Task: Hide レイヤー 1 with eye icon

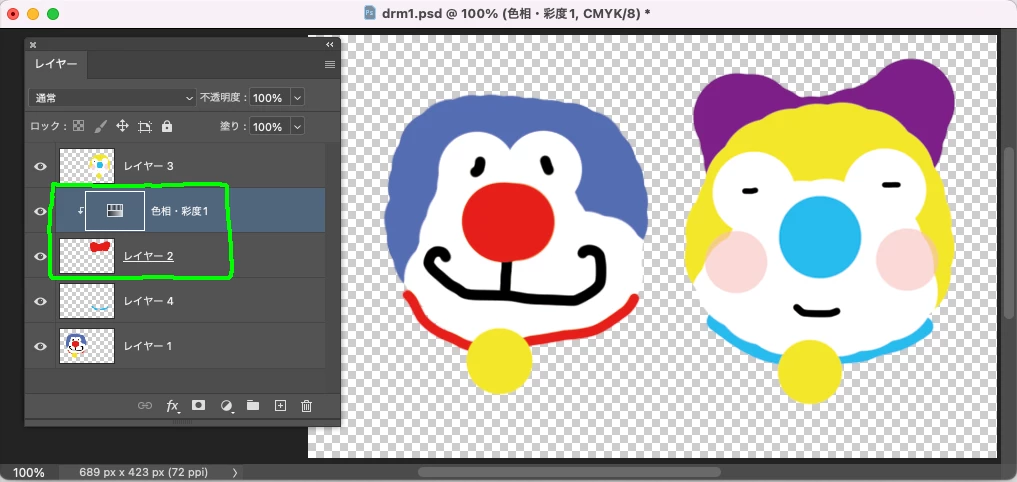Action: coord(40,346)
